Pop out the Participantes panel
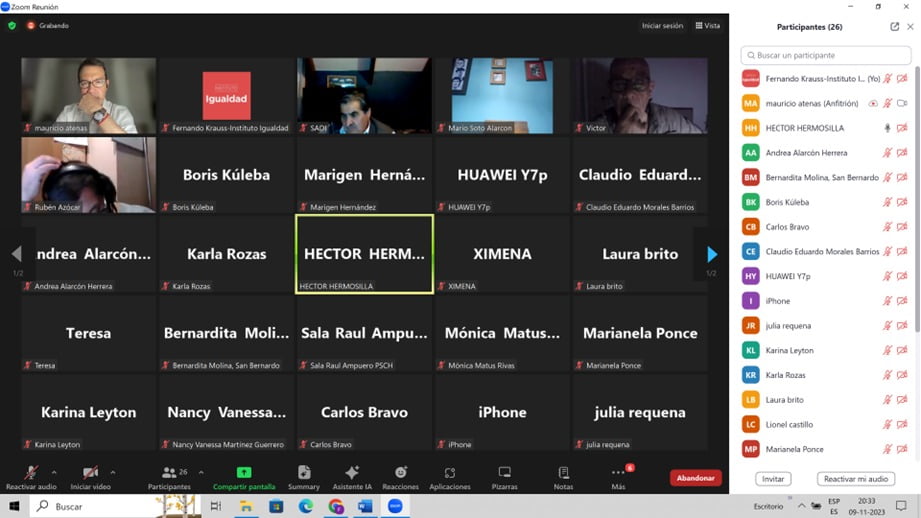Screen dimensions: 921x518 tap(894, 27)
